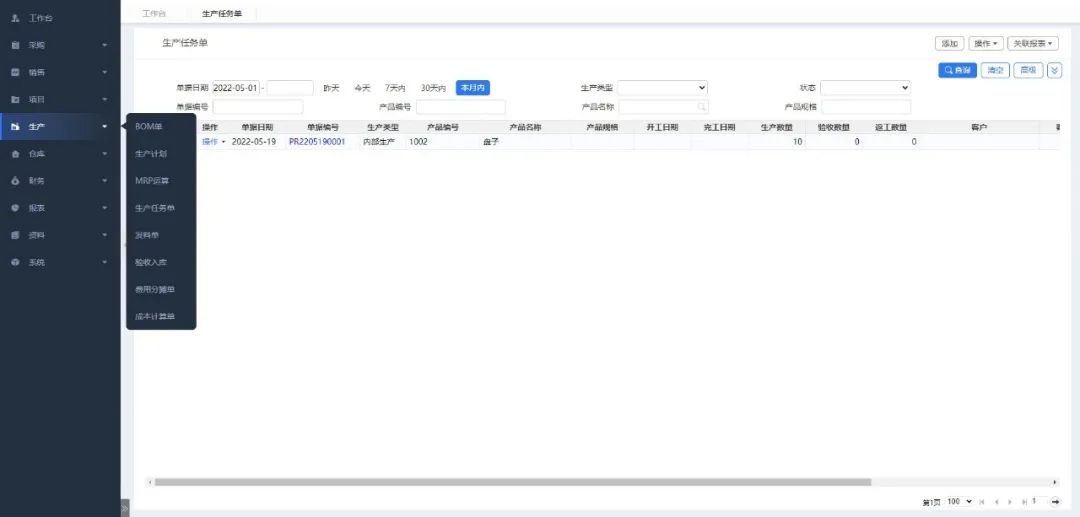Click the 报表 chart icon in sidebar
The width and height of the screenshot is (1080, 517).
coord(15,208)
